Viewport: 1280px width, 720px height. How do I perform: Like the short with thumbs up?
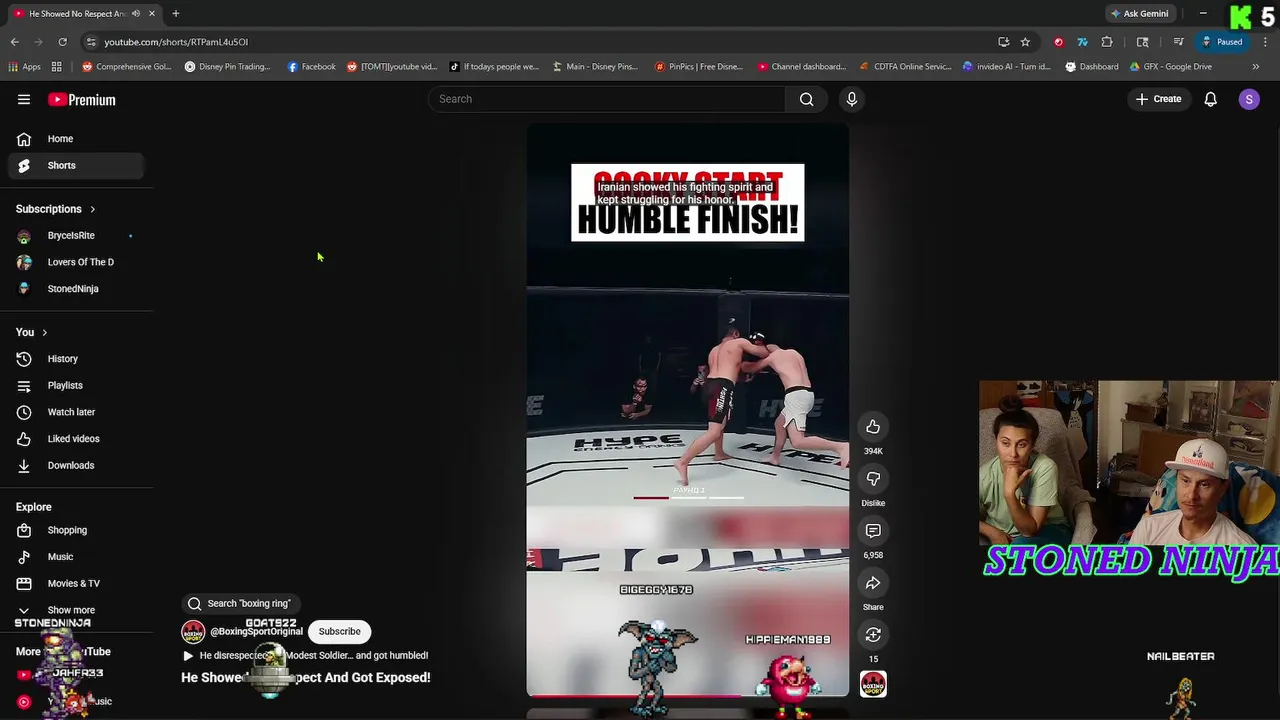(x=873, y=427)
